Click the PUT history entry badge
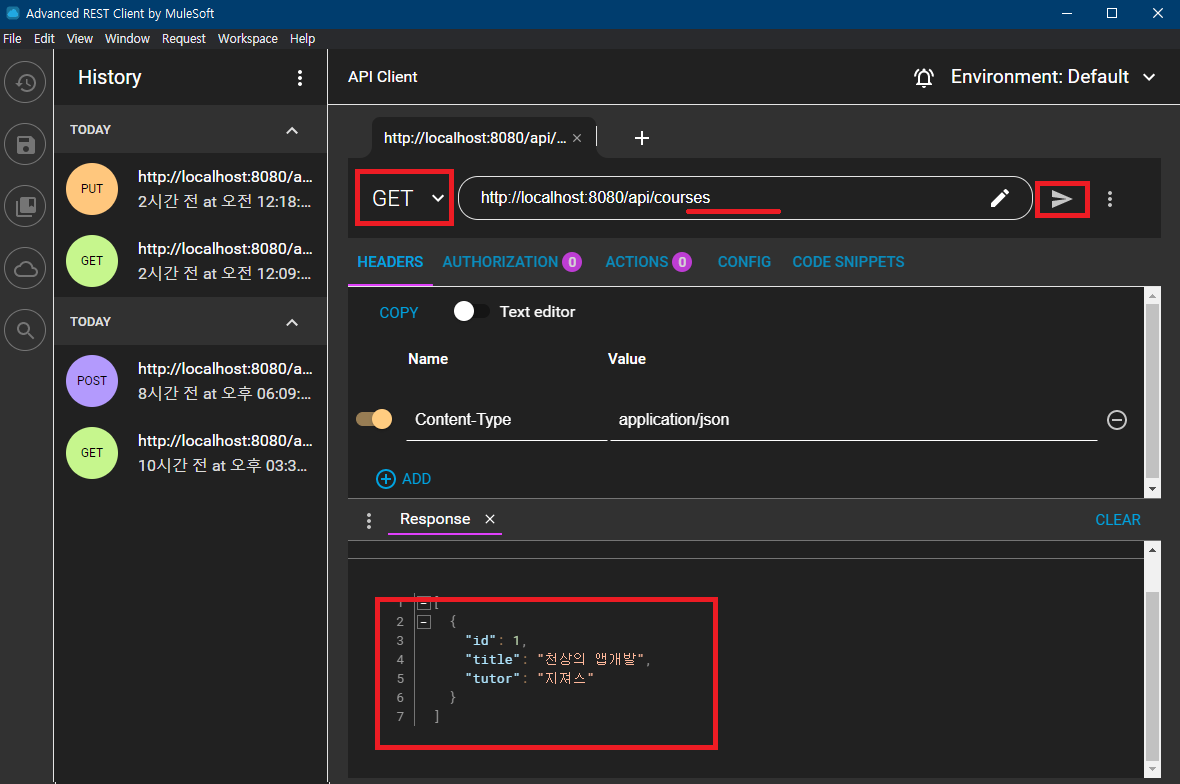The height and width of the screenshot is (784, 1180). 92,189
